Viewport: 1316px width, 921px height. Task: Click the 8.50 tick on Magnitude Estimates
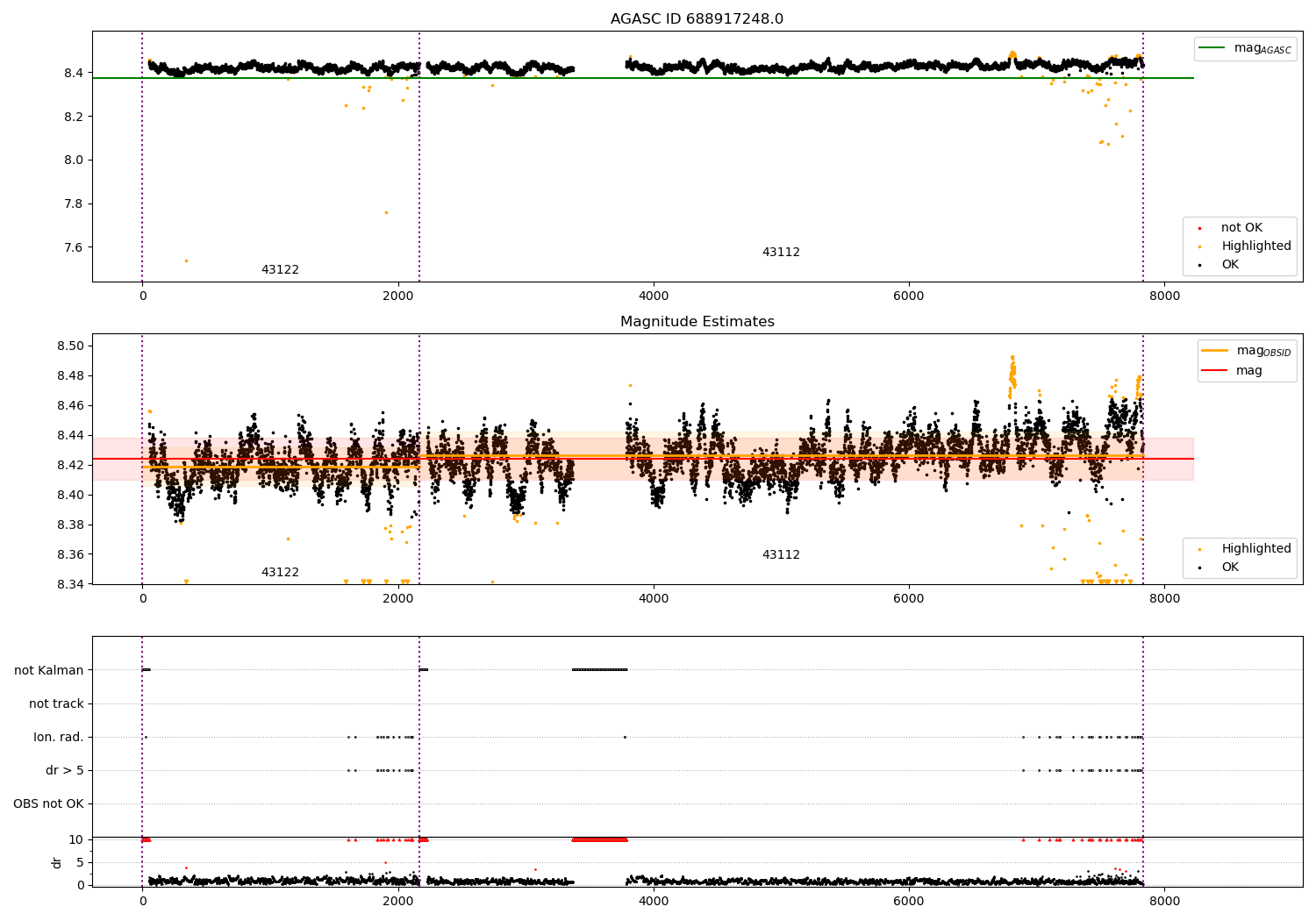(x=72, y=346)
